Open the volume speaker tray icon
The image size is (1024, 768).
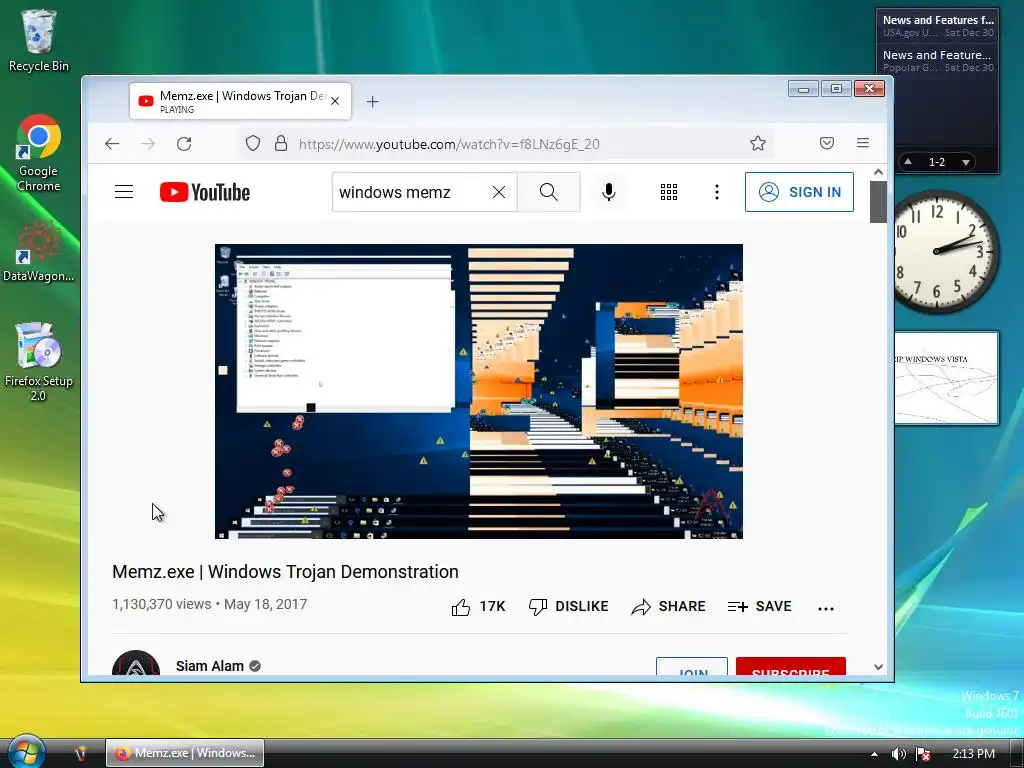click(899, 754)
